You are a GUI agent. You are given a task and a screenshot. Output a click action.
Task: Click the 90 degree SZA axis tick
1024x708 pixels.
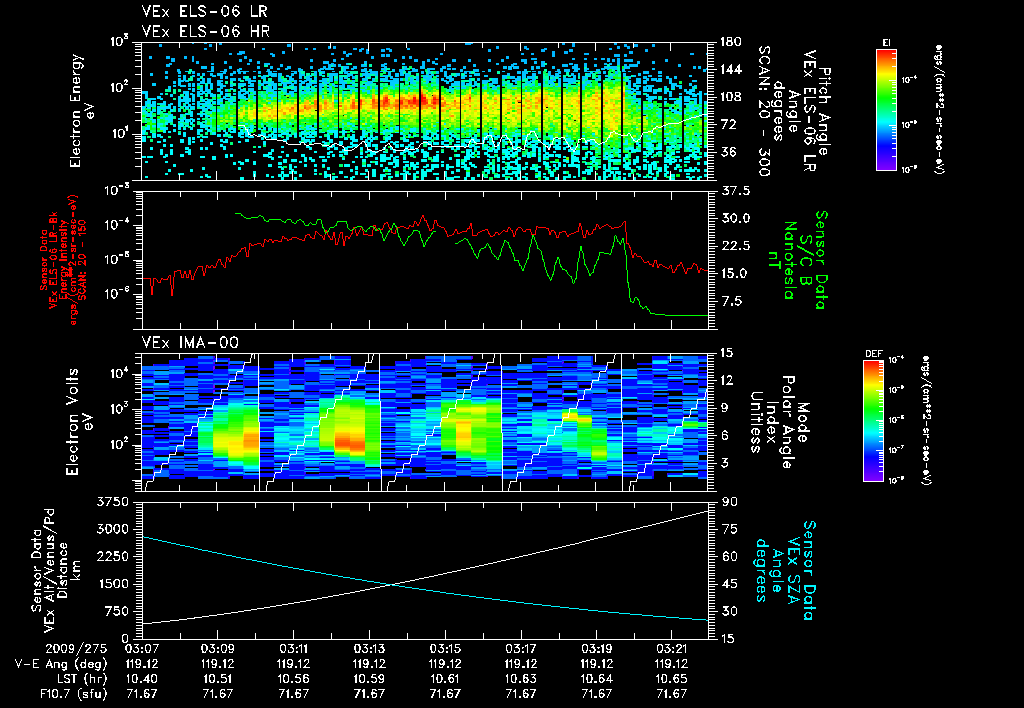[730, 502]
